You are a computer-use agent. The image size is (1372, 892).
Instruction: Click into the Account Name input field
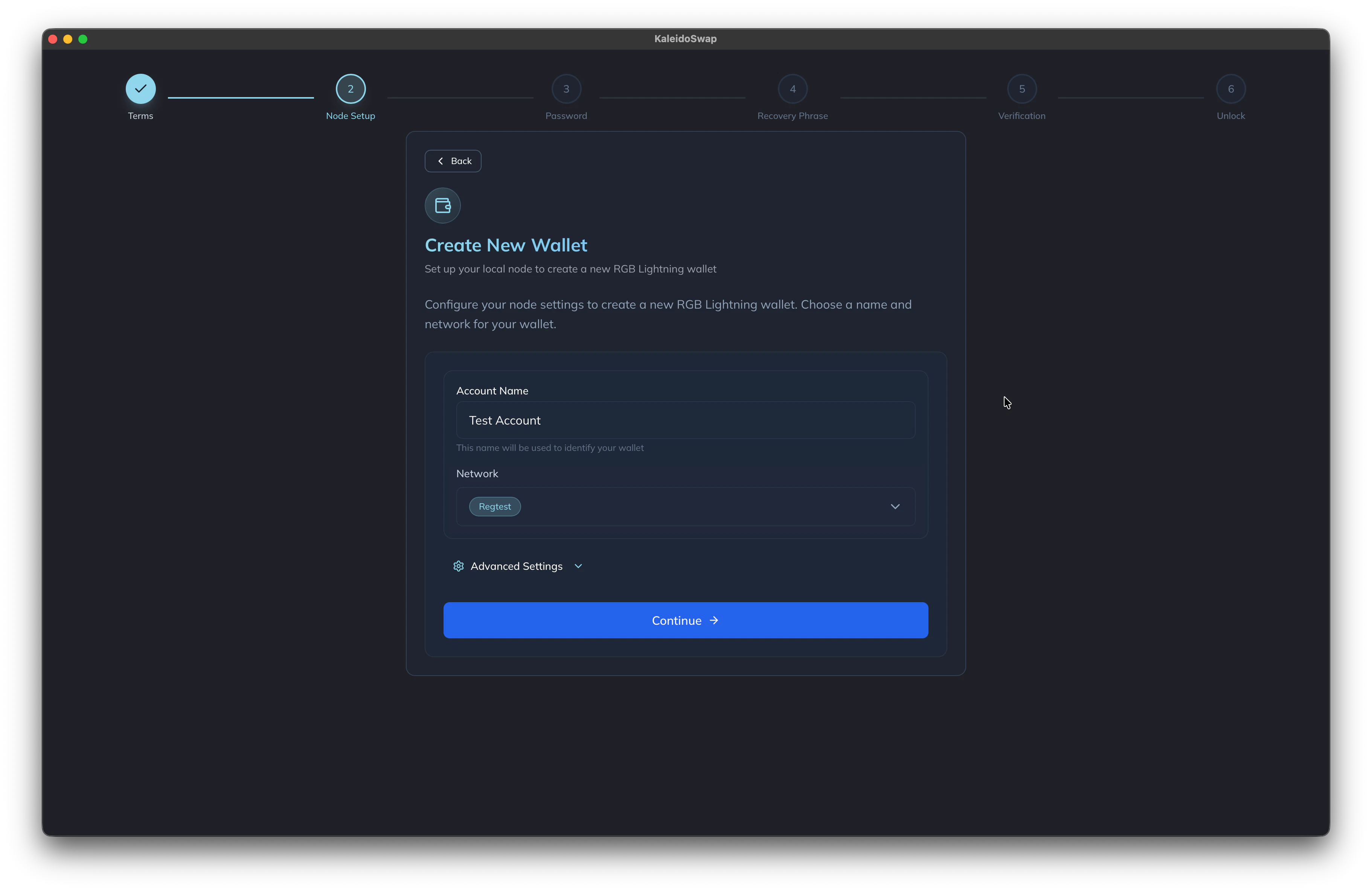[x=685, y=420]
